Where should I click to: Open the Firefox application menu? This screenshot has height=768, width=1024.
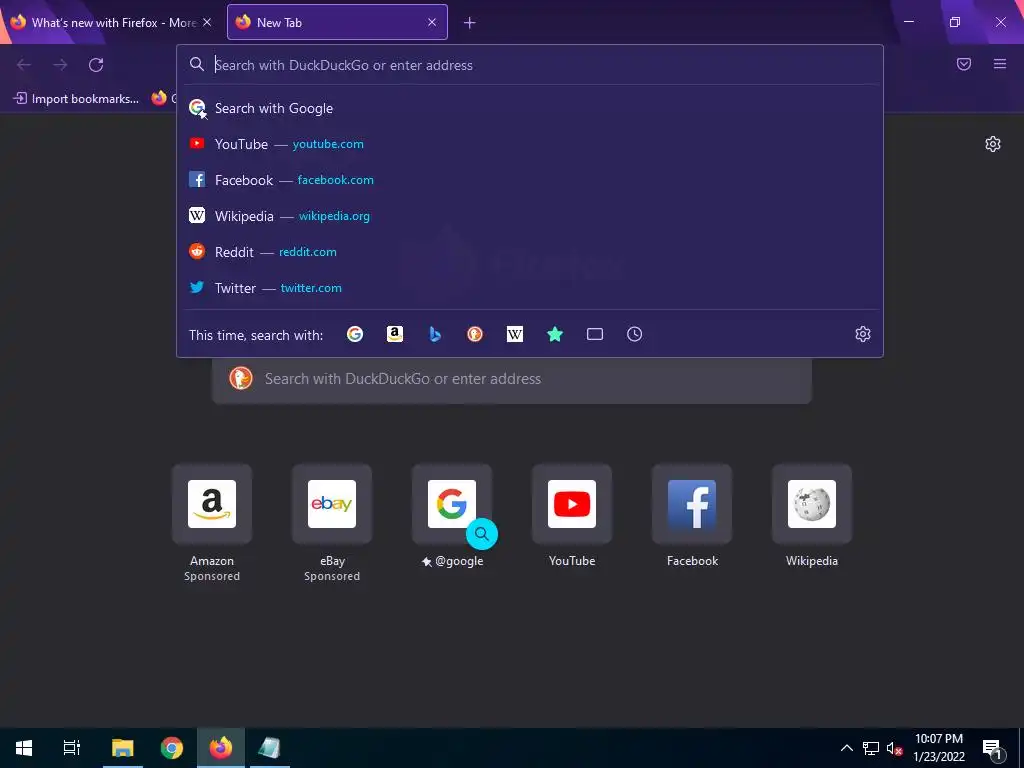coord(1000,64)
